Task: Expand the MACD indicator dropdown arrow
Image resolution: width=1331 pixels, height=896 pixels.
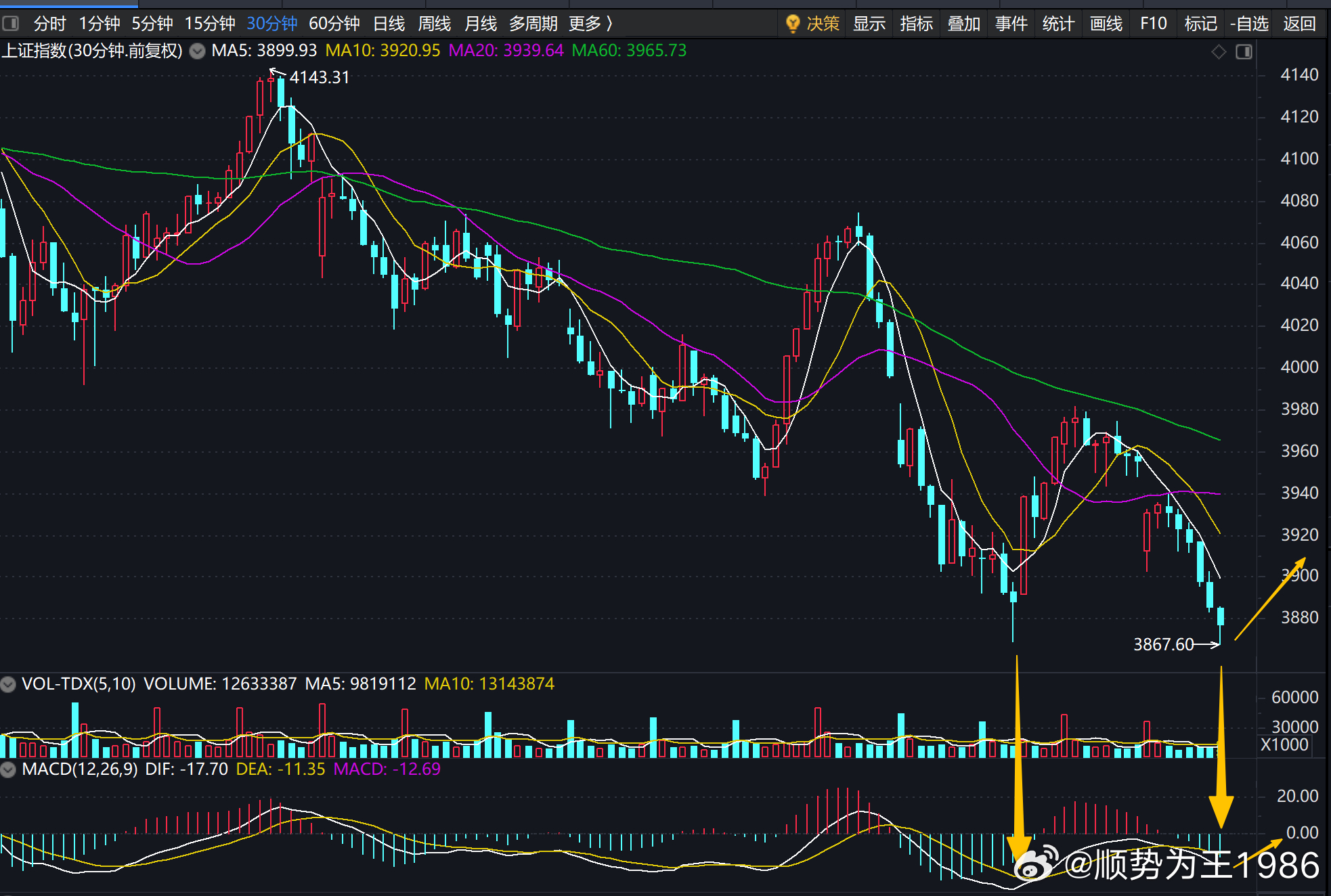Action: [8, 769]
